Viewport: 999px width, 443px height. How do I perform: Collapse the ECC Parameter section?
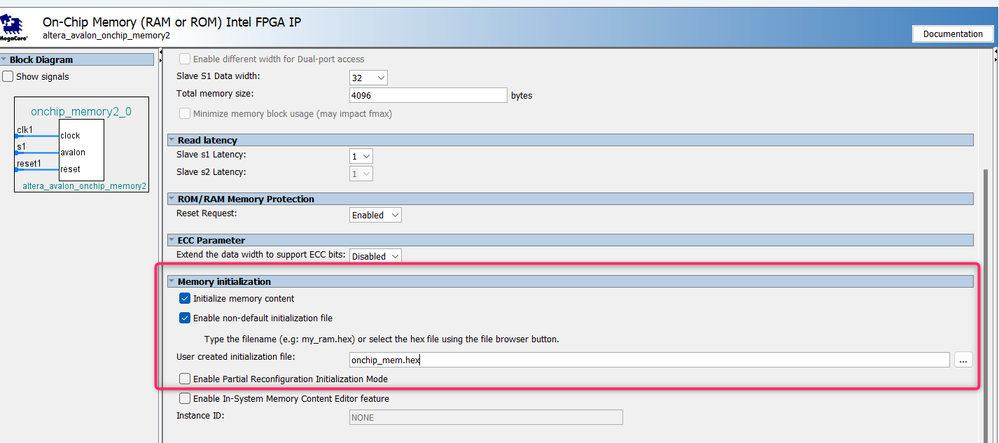pyautogui.click(x=570, y=240)
